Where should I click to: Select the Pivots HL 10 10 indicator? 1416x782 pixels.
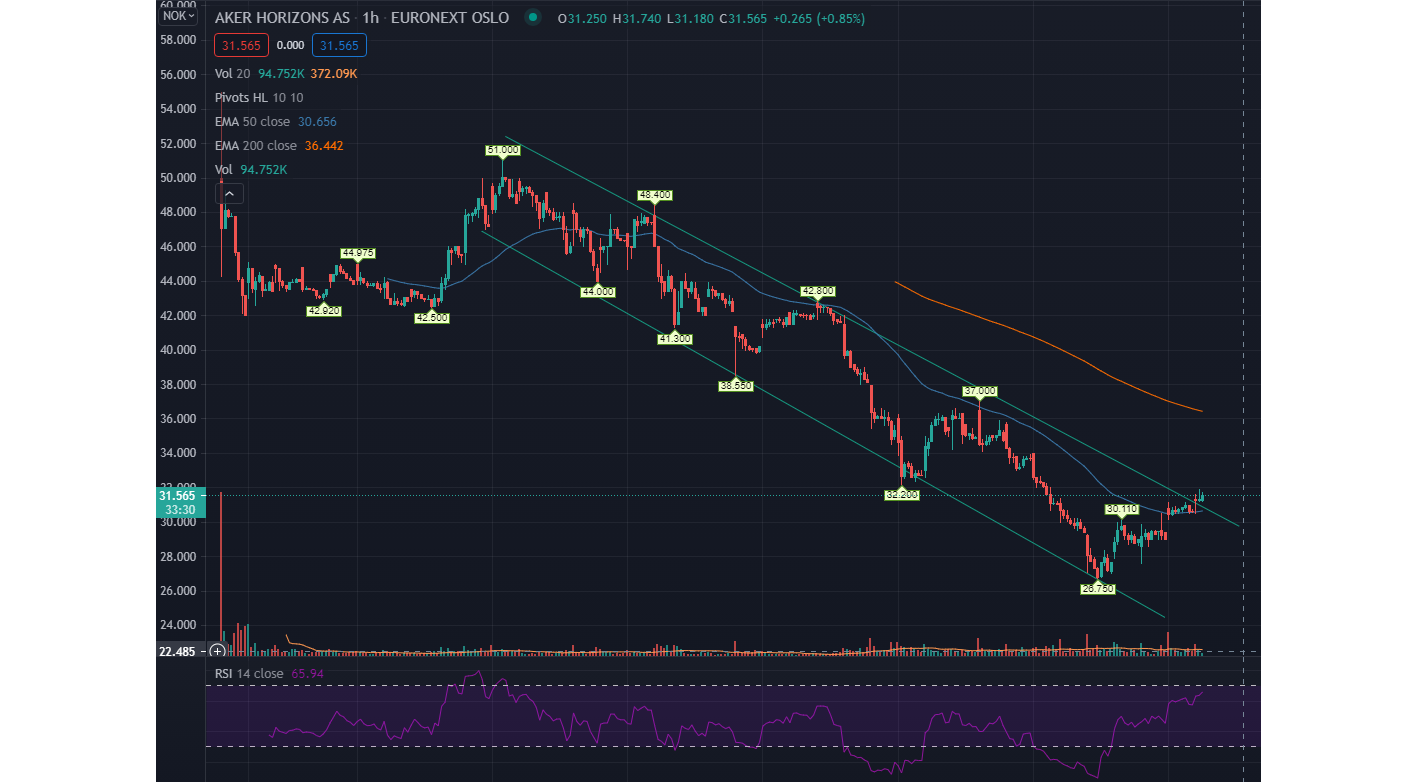[258, 97]
